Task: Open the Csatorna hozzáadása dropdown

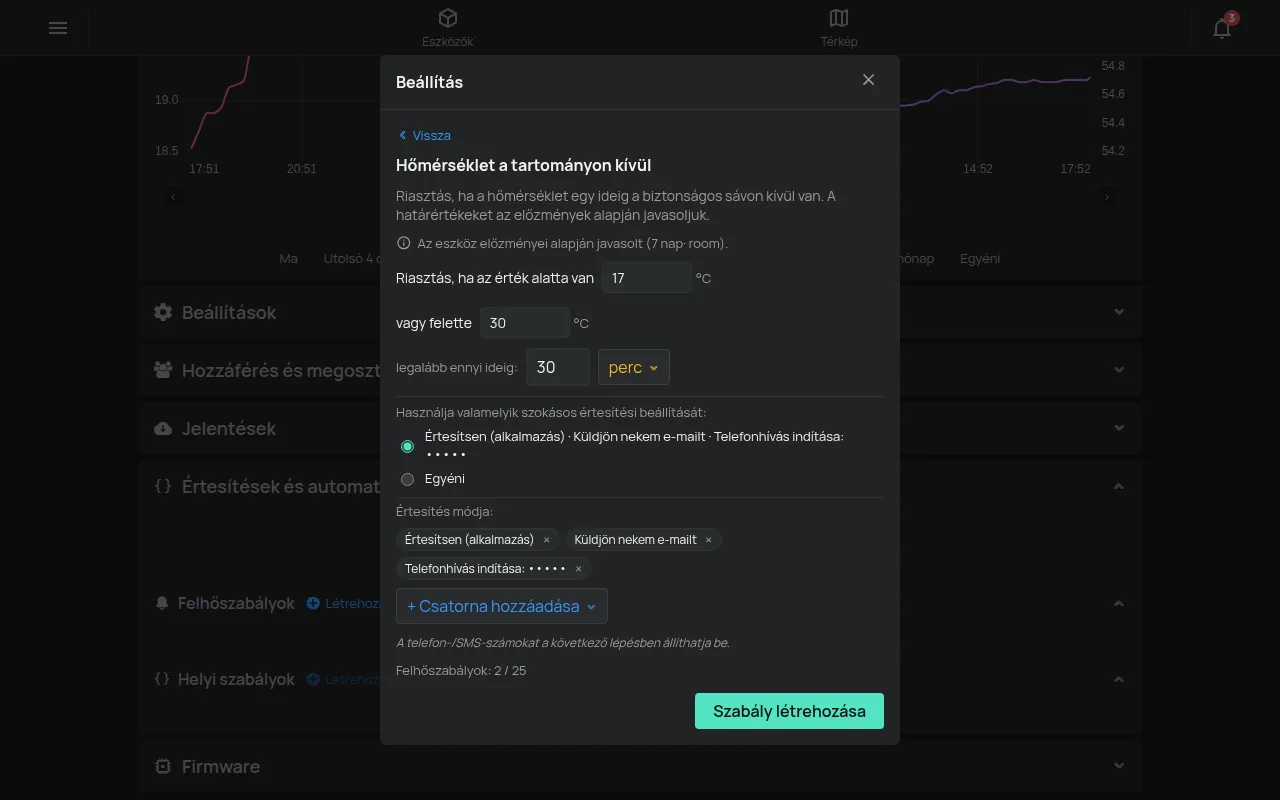Action: [502, 606]
